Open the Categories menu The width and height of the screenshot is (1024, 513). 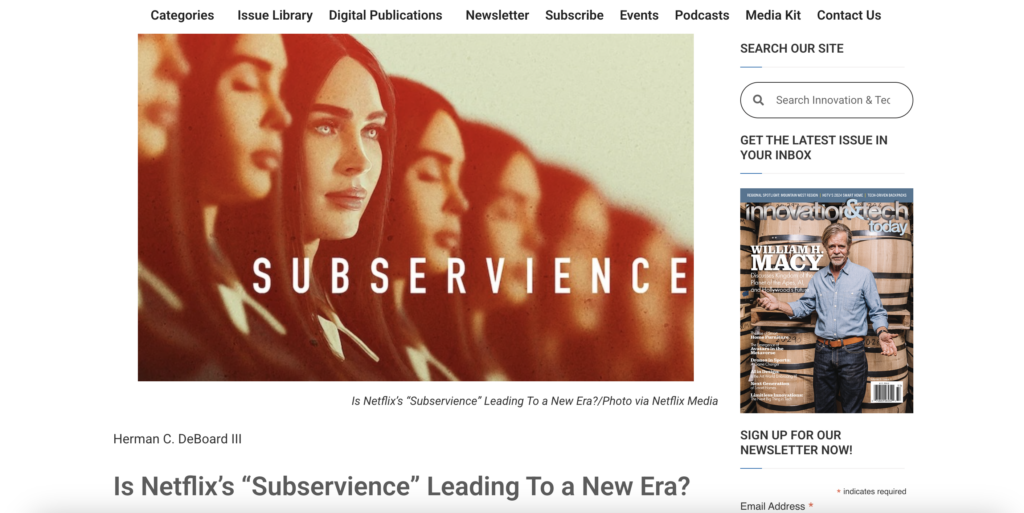tap(182, 15)
